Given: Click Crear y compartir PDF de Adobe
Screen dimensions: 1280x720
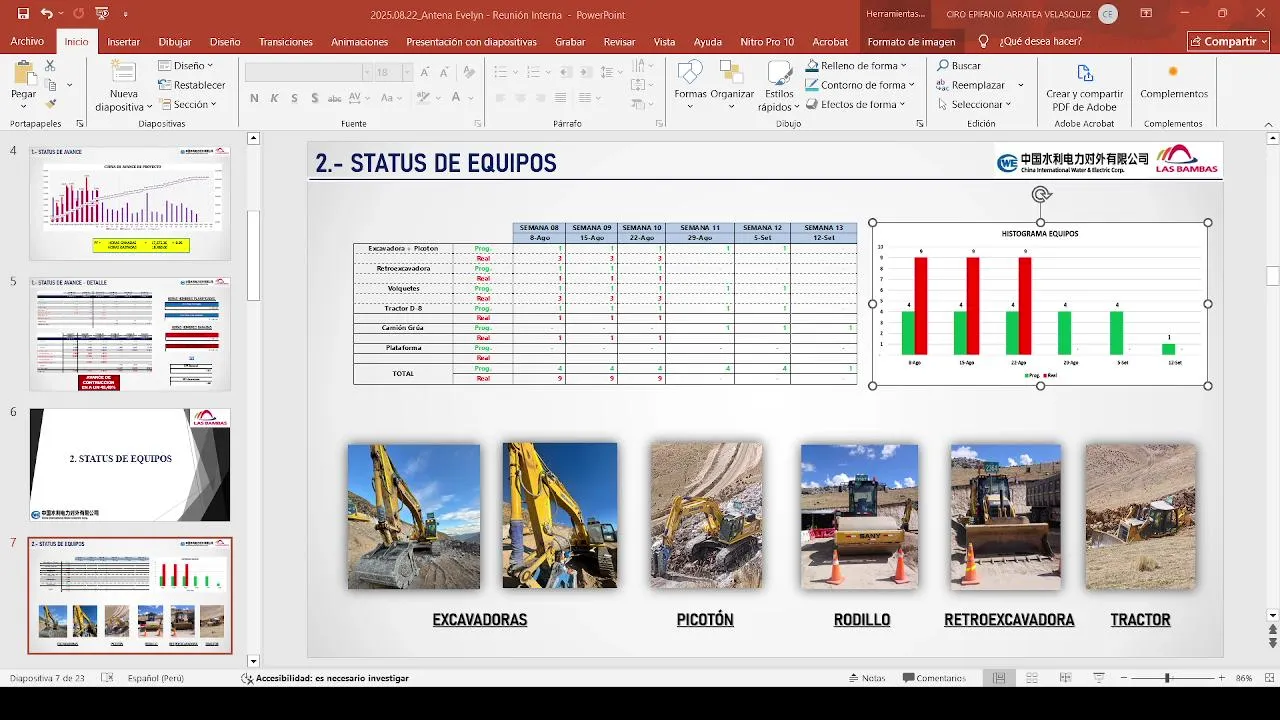Looking at the screenshot, I should (1084, 86).
